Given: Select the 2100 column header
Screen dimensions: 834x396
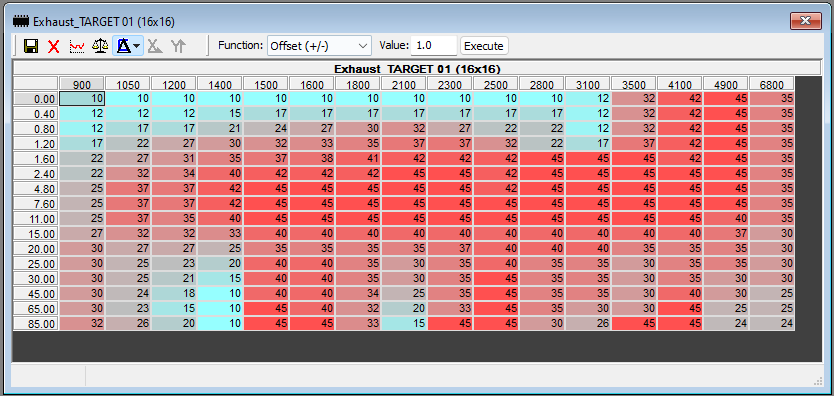Looking at the screenshot, I should tap(404, 84).
